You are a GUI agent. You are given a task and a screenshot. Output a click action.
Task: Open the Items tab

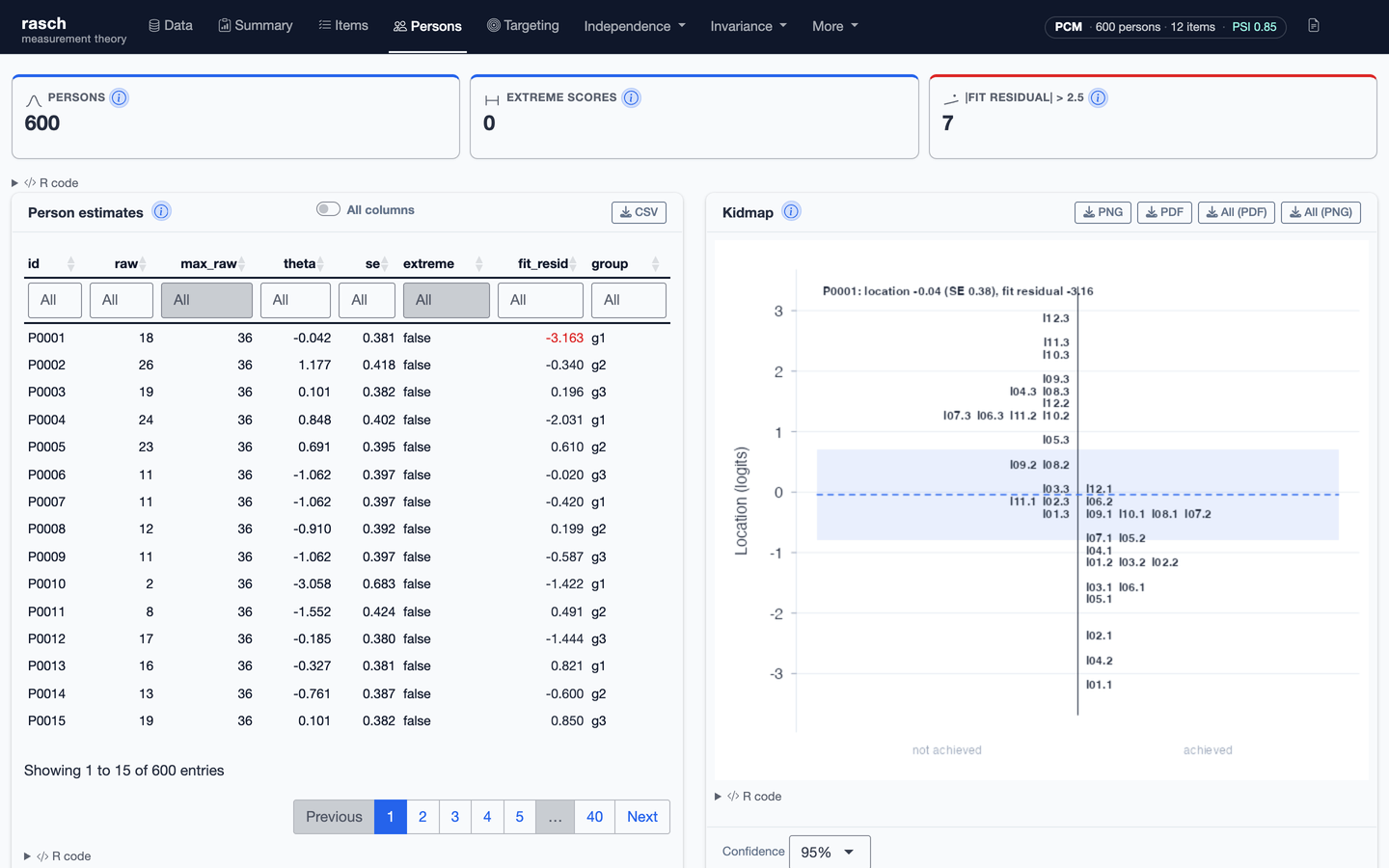(343, 26)
